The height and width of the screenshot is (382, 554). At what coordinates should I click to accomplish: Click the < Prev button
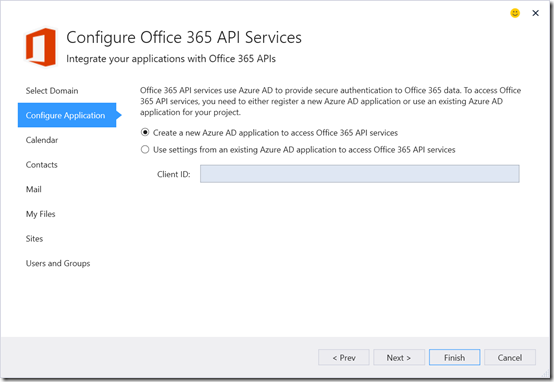pyautogui.click(x=344, y=358)
